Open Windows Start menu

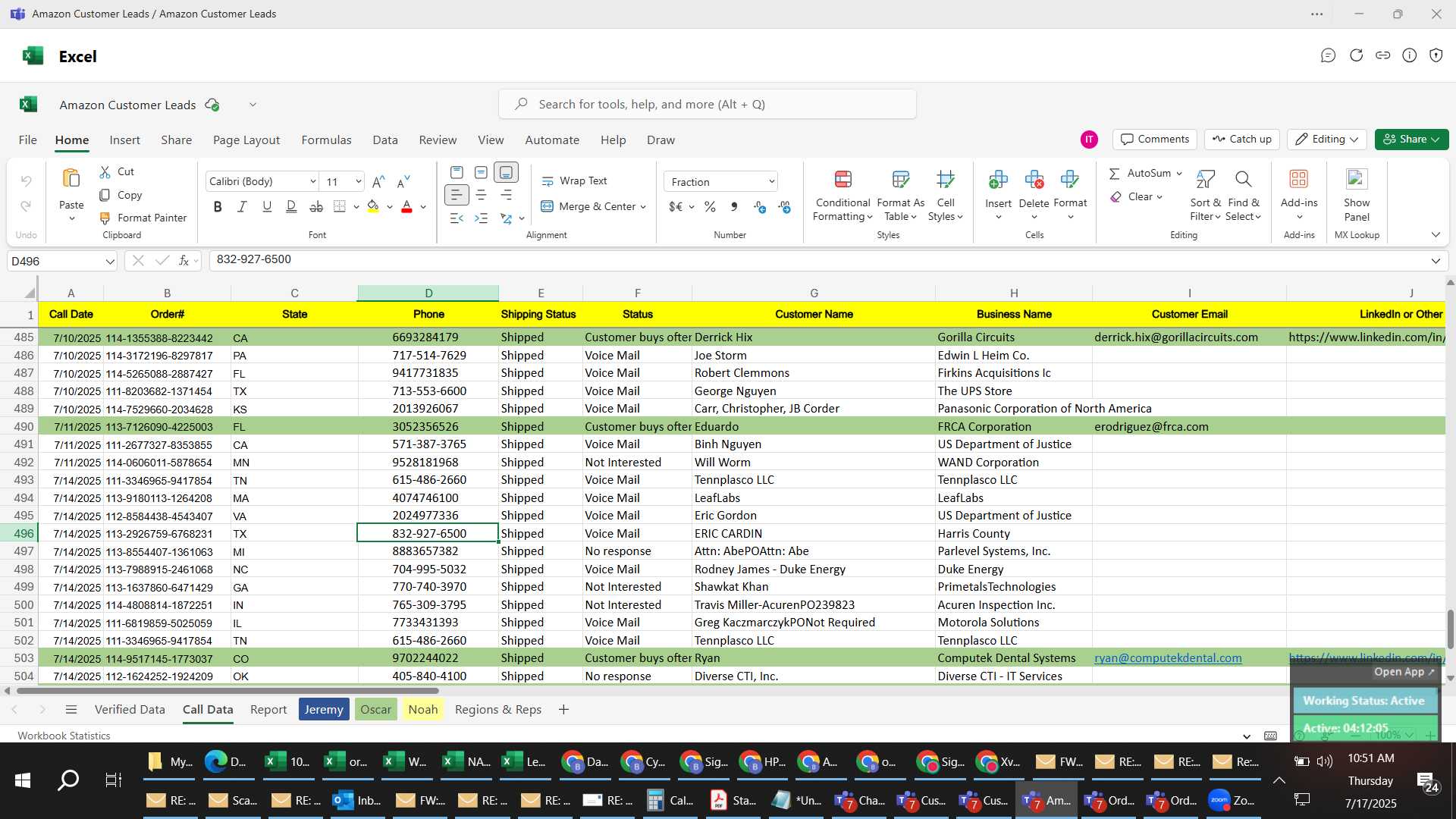coord(23,780)
